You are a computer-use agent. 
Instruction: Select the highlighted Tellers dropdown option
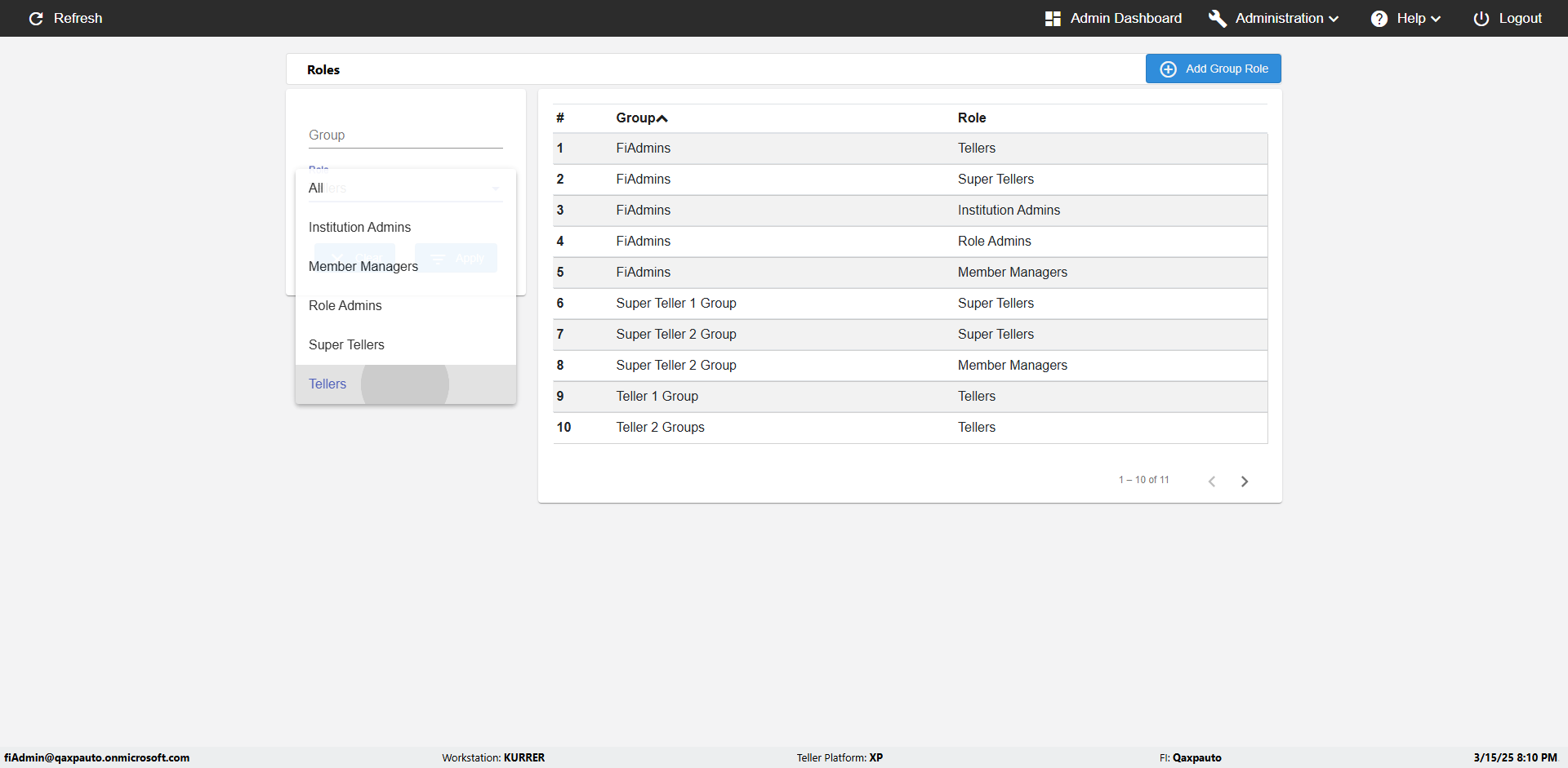point(406,384)
